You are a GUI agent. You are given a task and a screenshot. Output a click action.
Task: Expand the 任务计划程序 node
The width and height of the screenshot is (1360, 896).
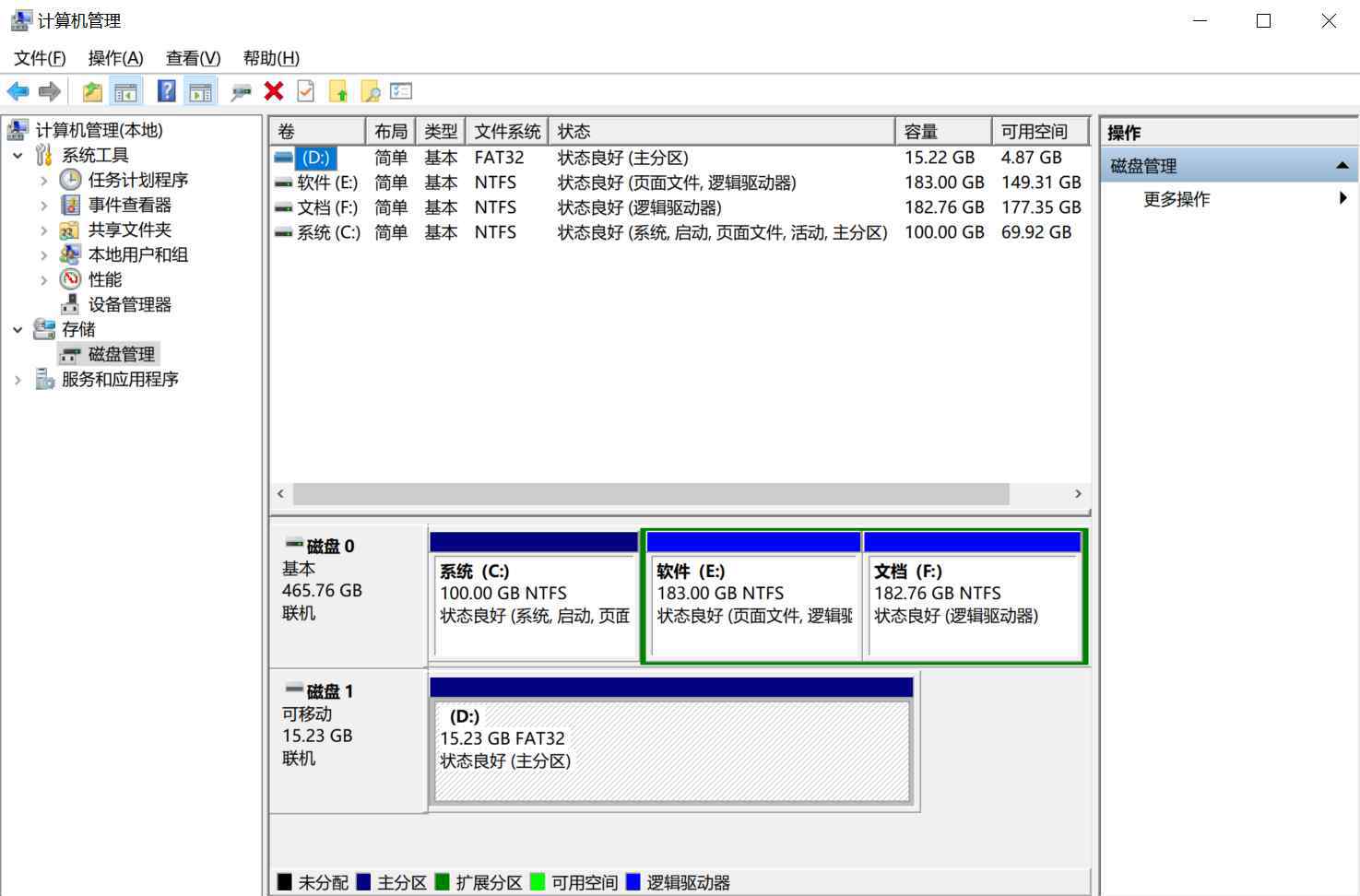click(x=43, y=181)
